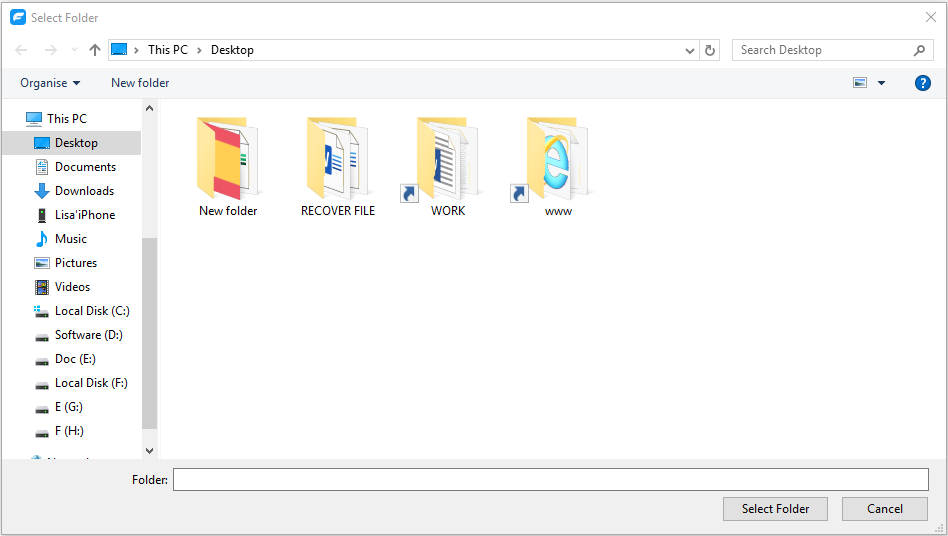Viewport: 948px width, 536px height.
Task: Open recent locations dropdown chevron
Action: click(x=74, y=50)
